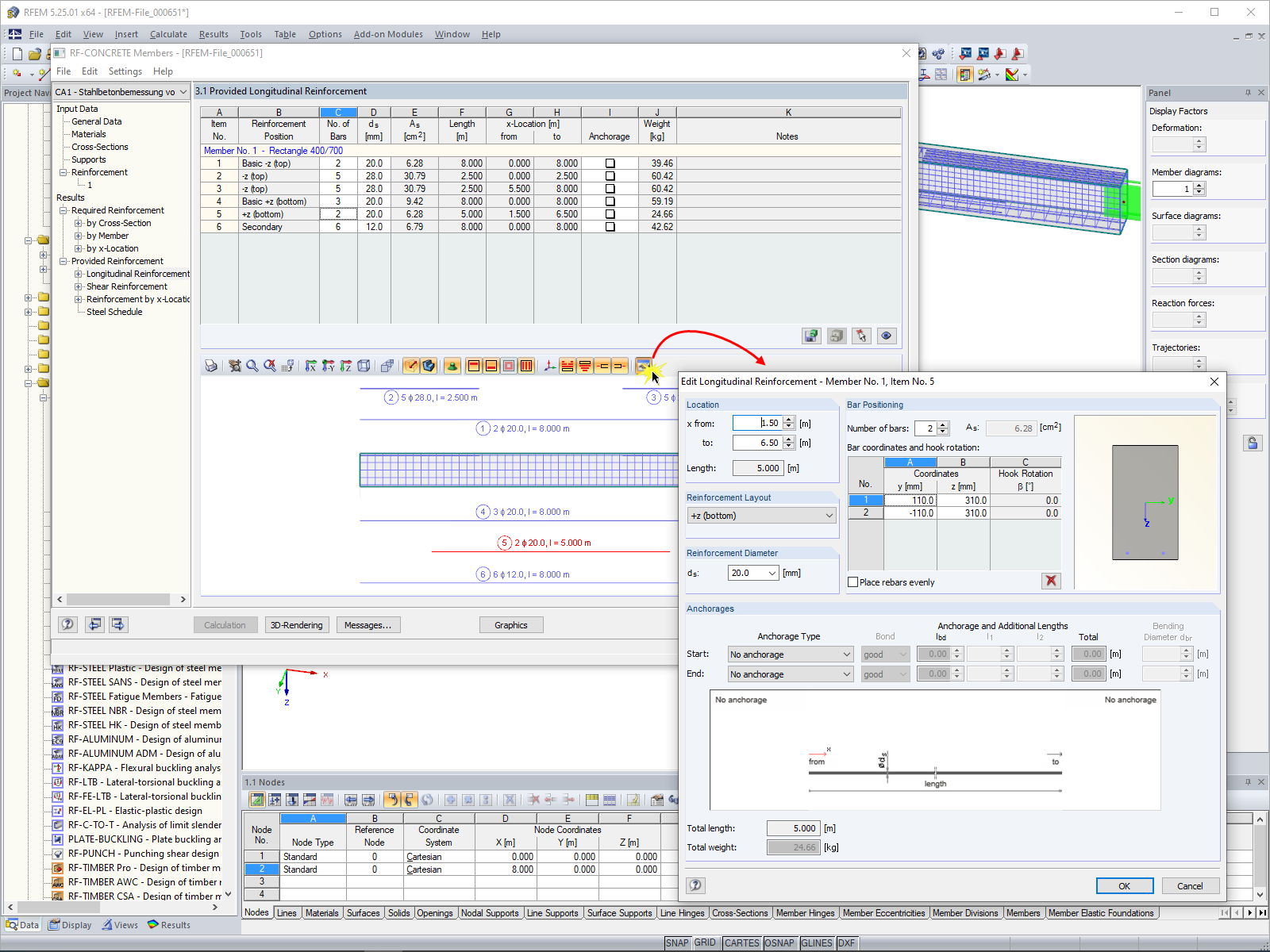Toggle Anchorage checkbox for Basic -z (top) row
Image resolution: width=1270 pixels, height=952 pixels.
(x=609, y=163)
